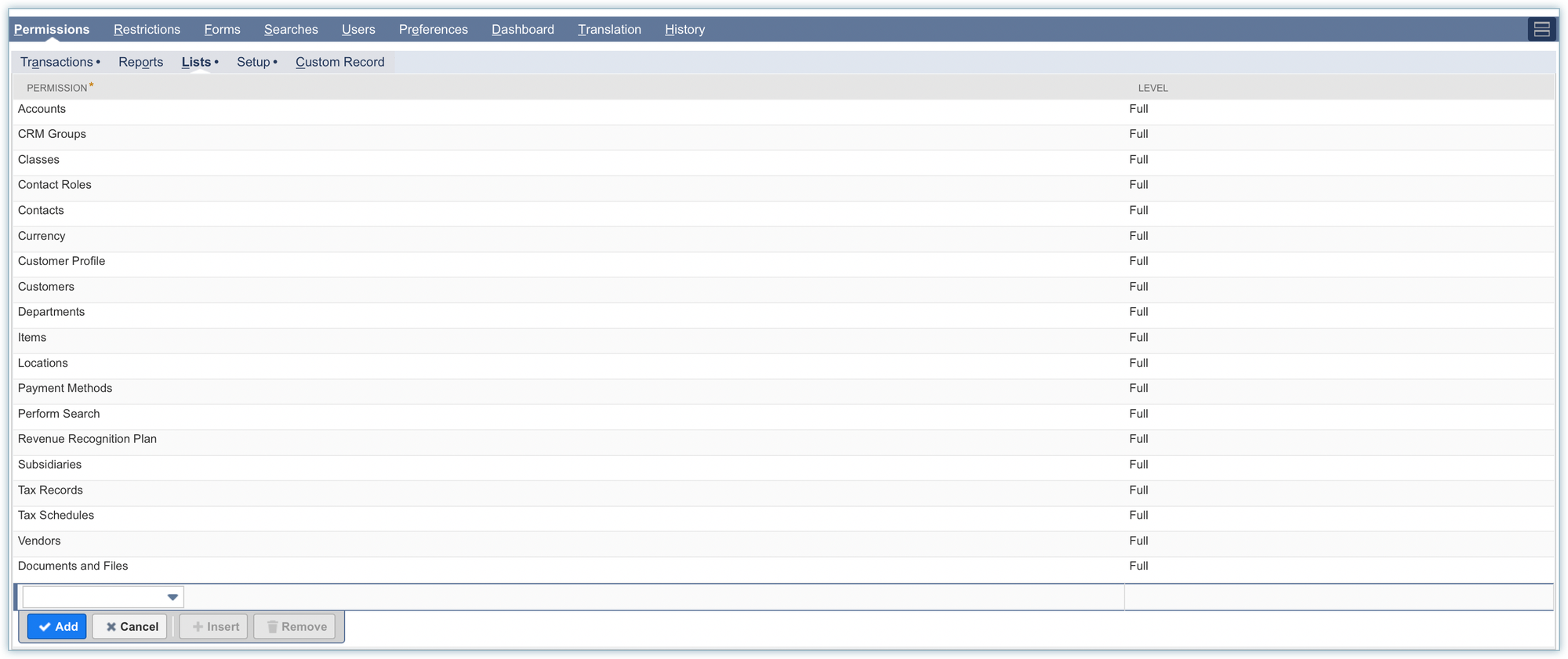Open the Preferences tab
Screen dimensions: 1568x659
click(x=433, y=29)
